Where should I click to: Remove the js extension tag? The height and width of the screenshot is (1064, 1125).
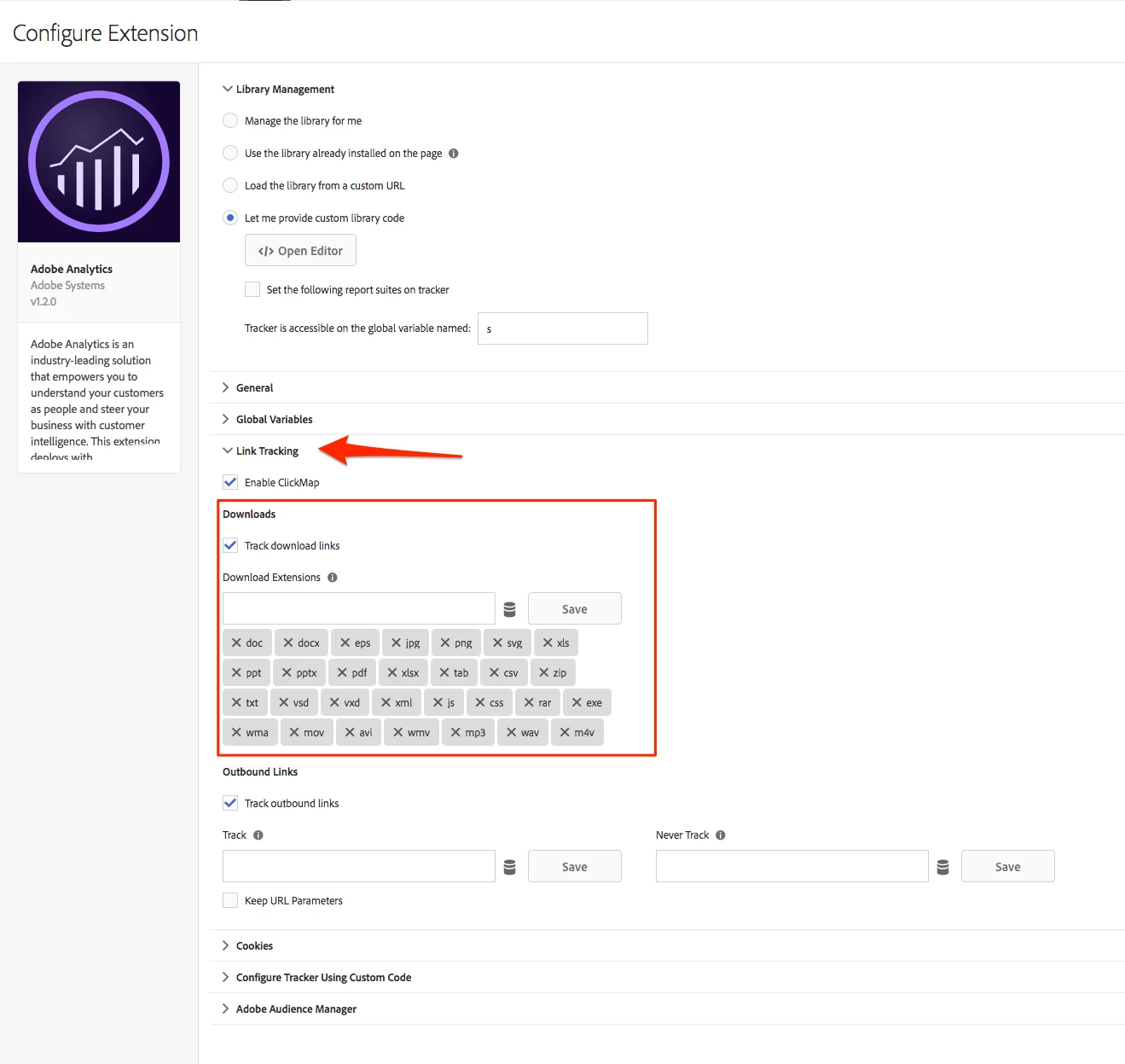(438, 702)
